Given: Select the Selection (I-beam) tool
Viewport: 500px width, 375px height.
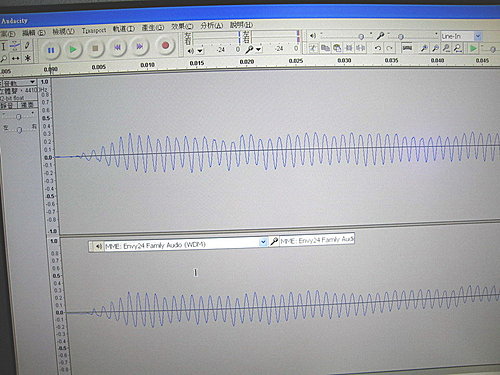Looking at the screenshot, I should [x=3, y=46].
